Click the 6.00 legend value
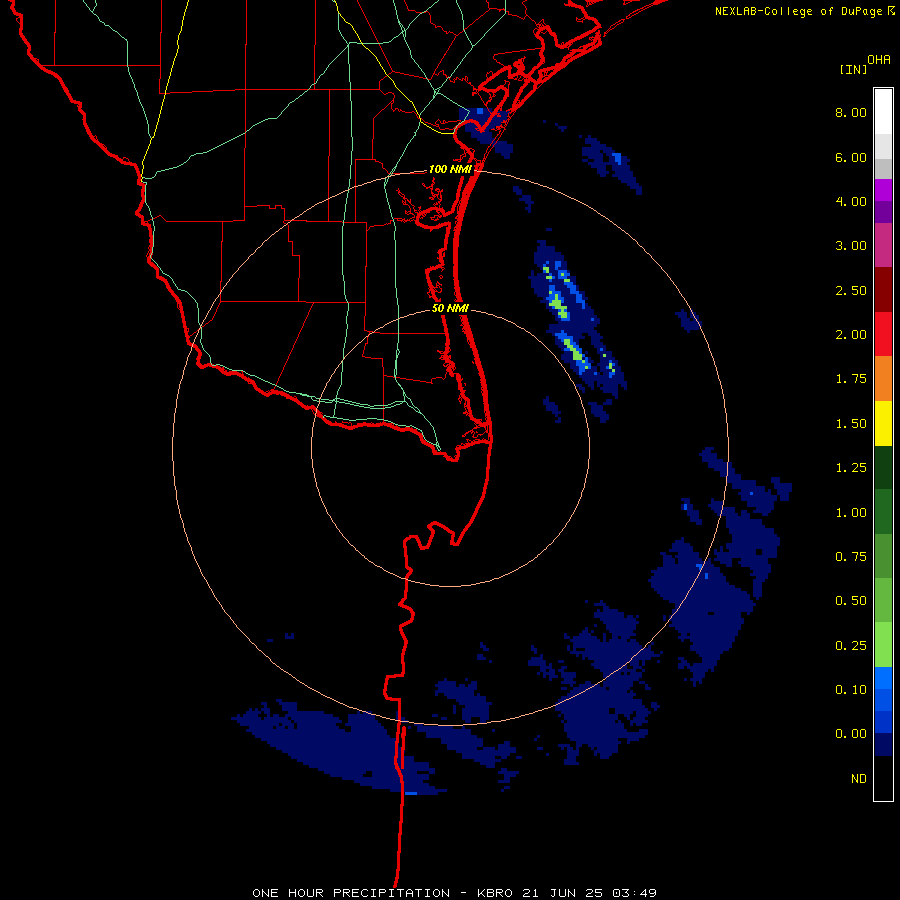Viewport: 900px width, 900px height. point(851,157)
